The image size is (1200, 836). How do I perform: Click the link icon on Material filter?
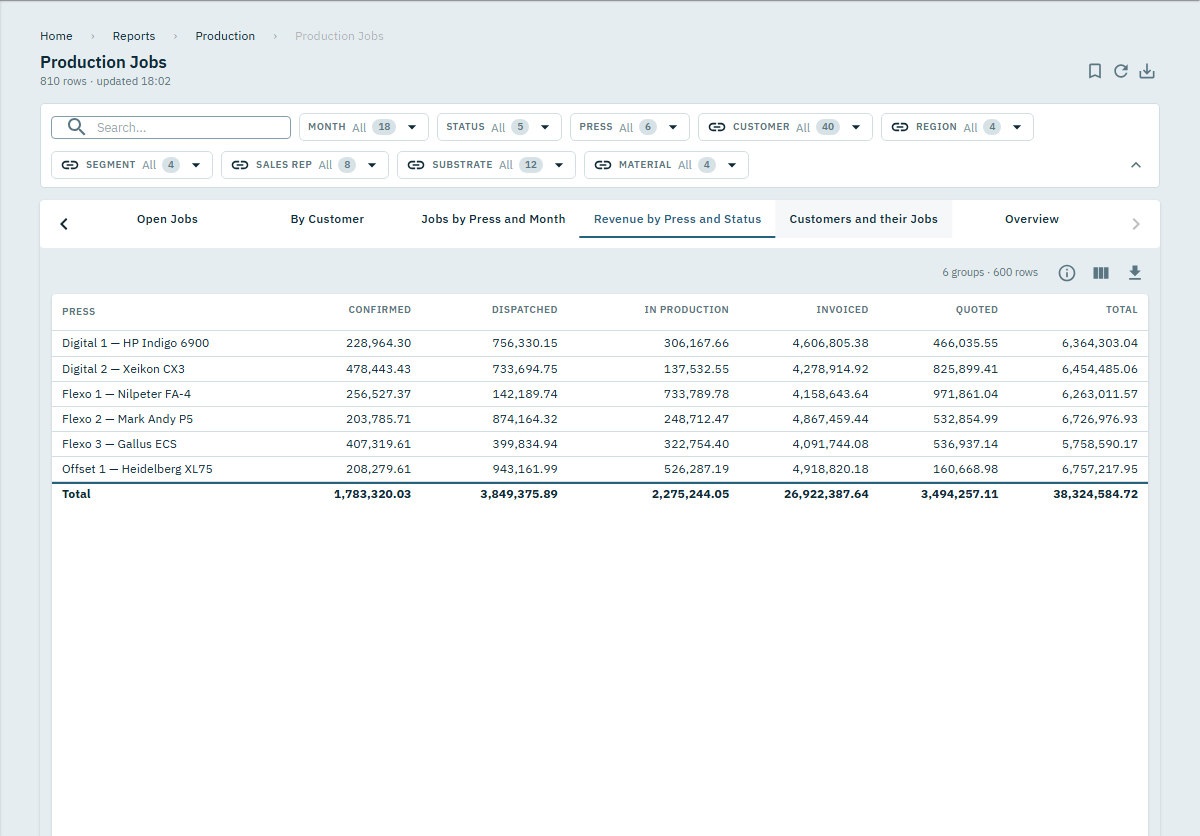click(603, 165)
